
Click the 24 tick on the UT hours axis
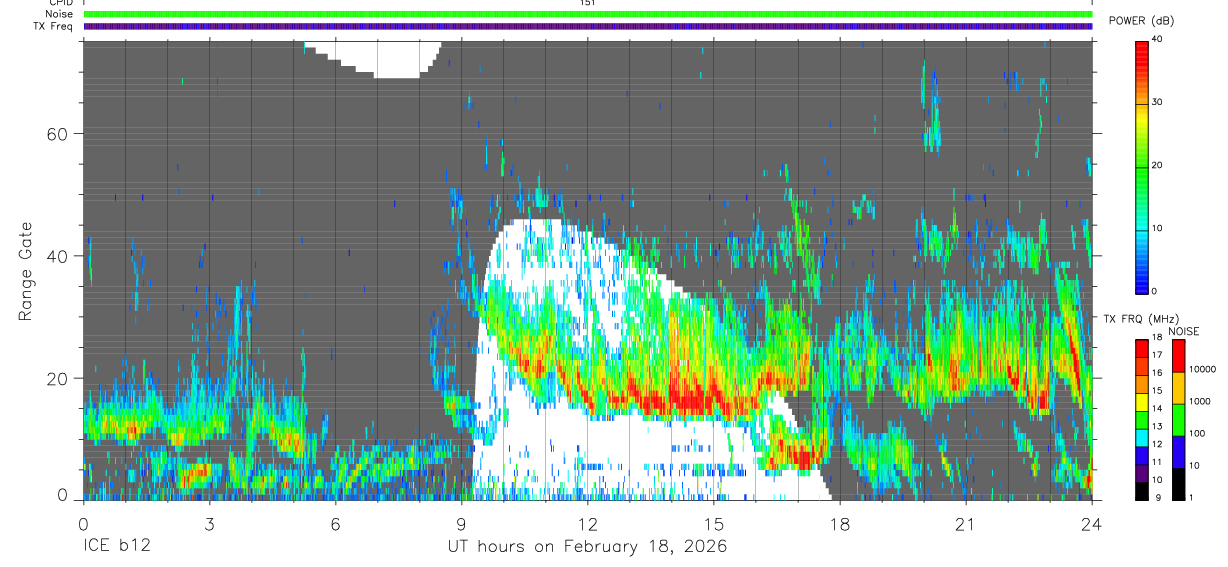coord(1092,524)
